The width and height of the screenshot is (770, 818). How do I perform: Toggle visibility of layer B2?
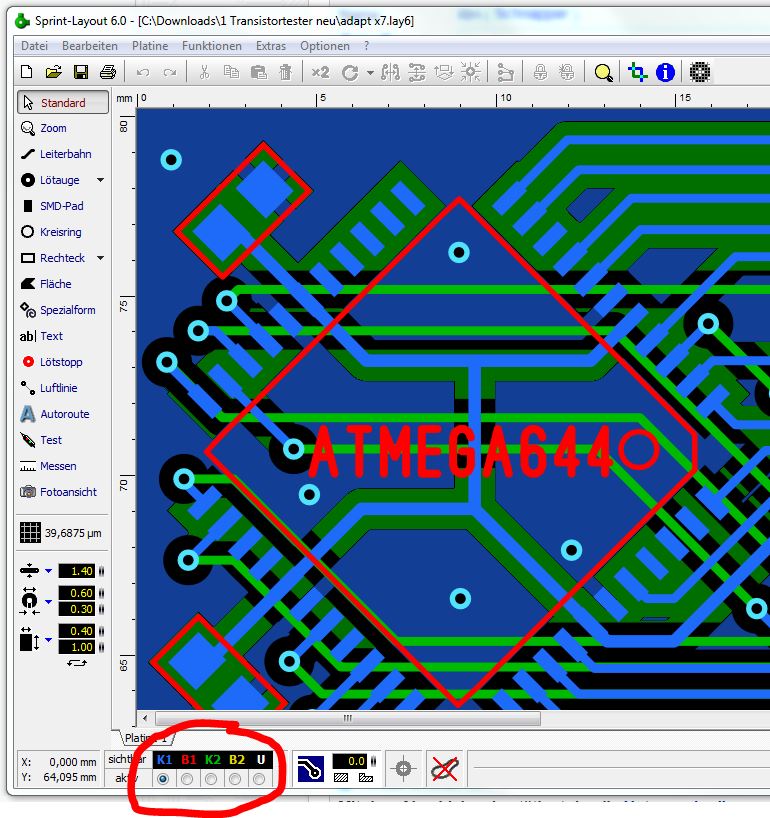pos(237,760)
